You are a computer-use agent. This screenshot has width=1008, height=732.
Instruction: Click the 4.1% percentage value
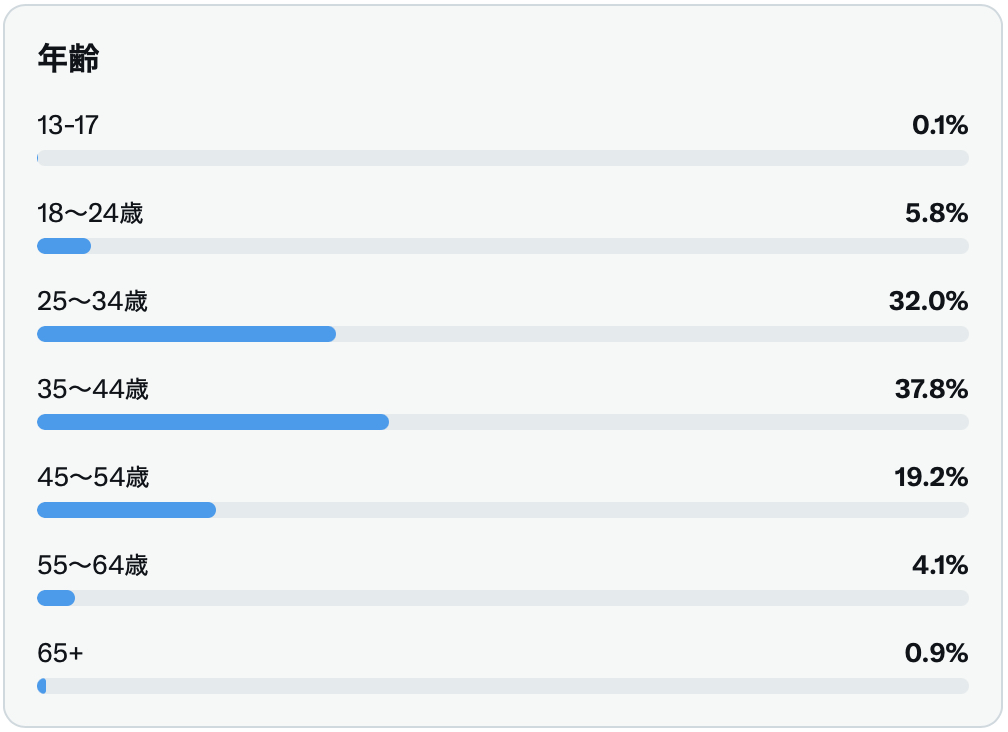click(940, 566)
